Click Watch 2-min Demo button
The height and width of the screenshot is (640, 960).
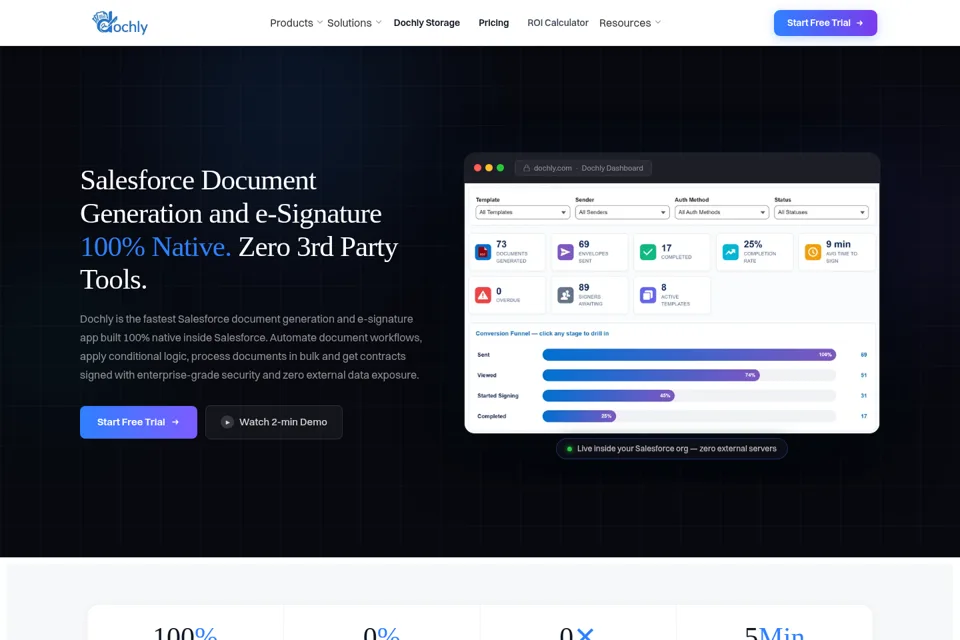[x=274, y=422]
